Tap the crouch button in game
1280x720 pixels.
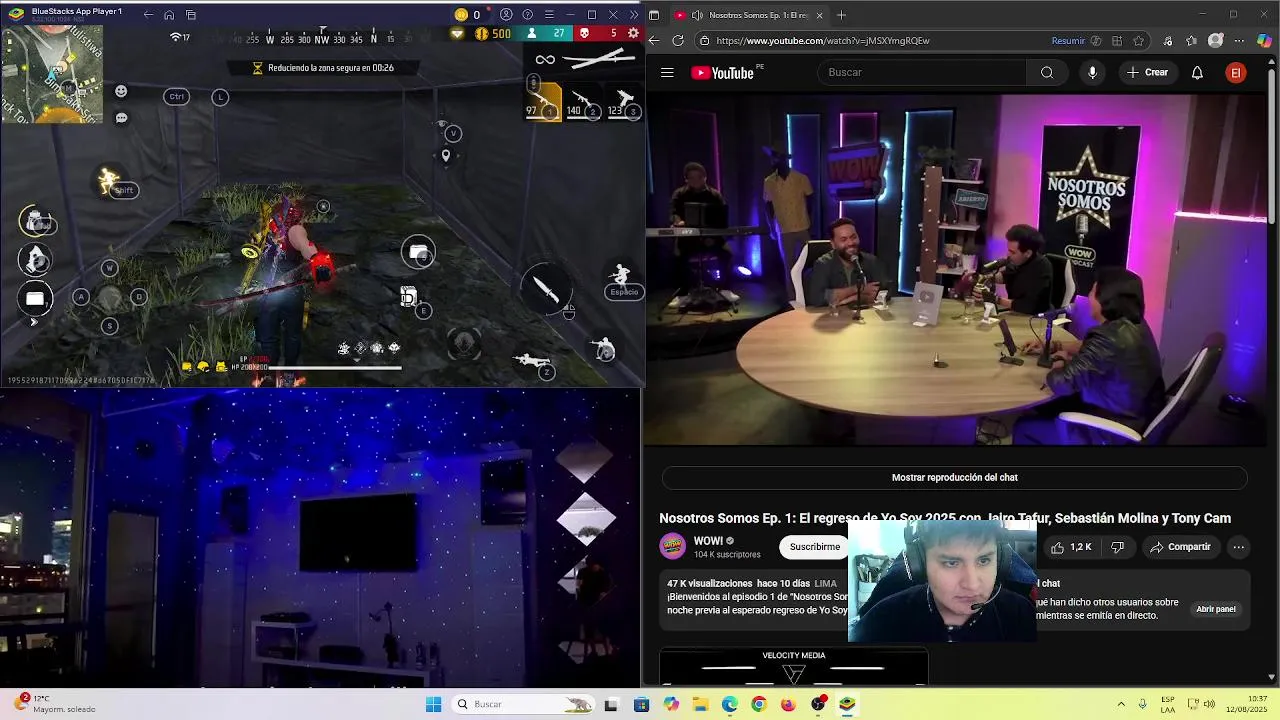pos(603,348)
